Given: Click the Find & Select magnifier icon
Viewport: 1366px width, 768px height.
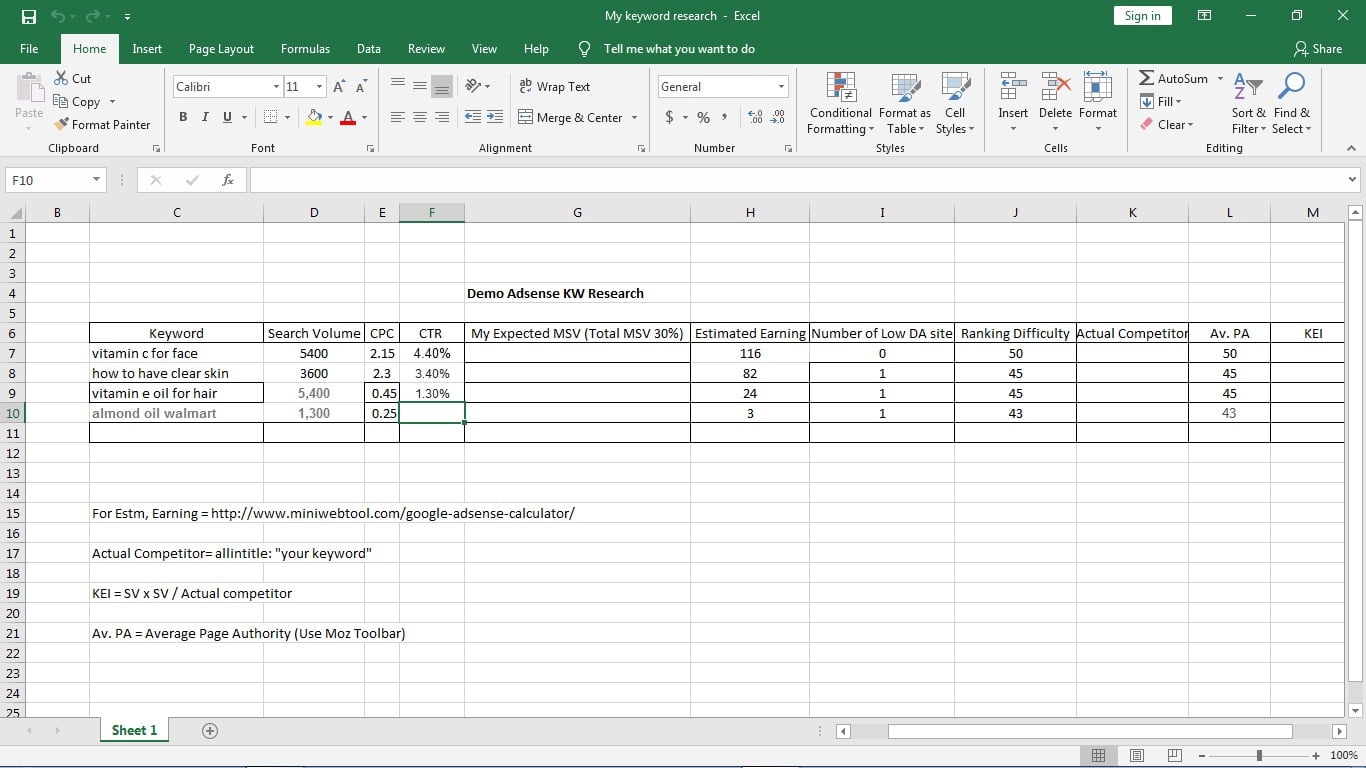Looking at the screenshot, I should (x=1291, y=88).
